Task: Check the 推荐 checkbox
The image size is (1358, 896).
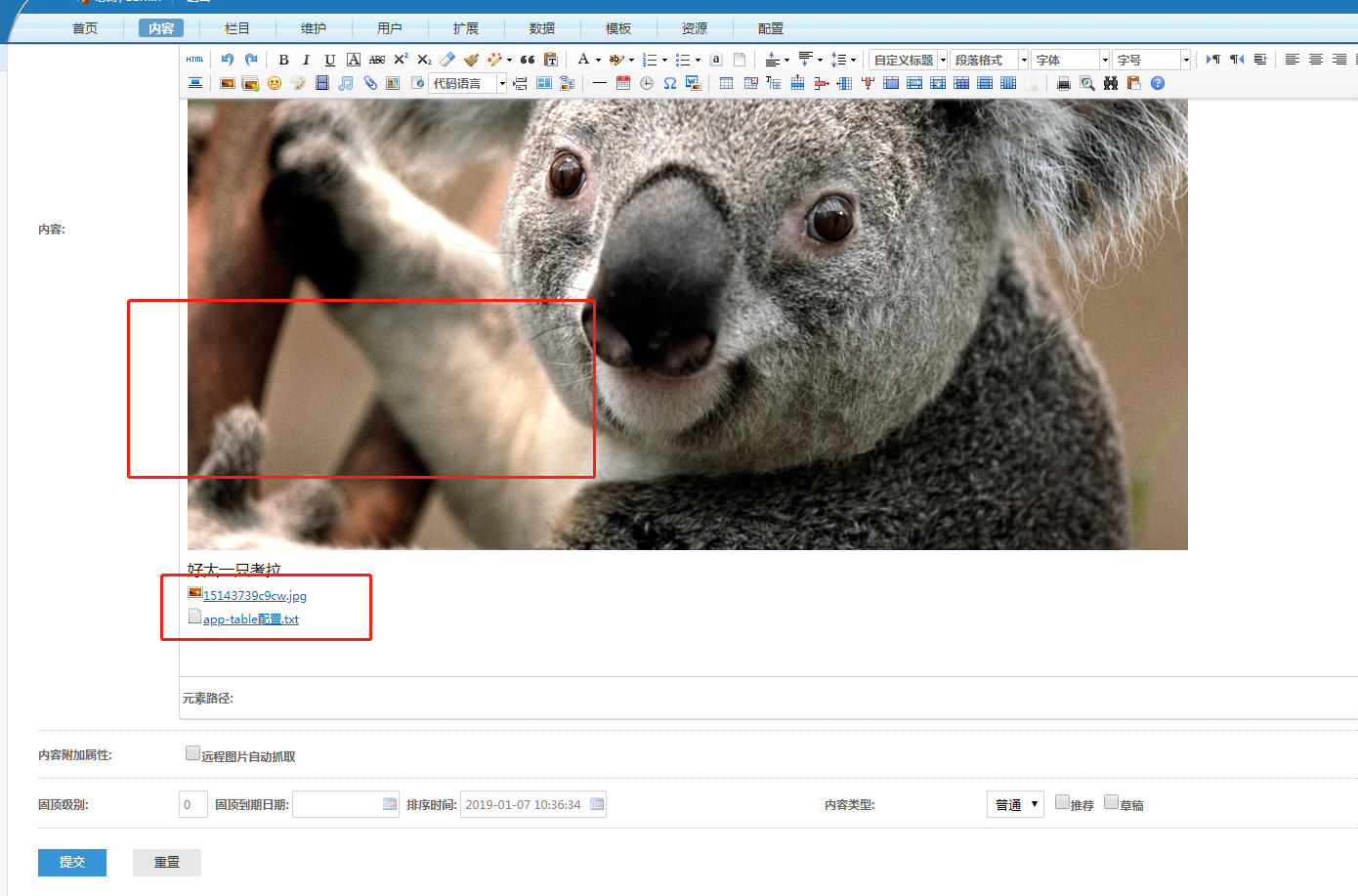Action: click(x=1062, y=802)
